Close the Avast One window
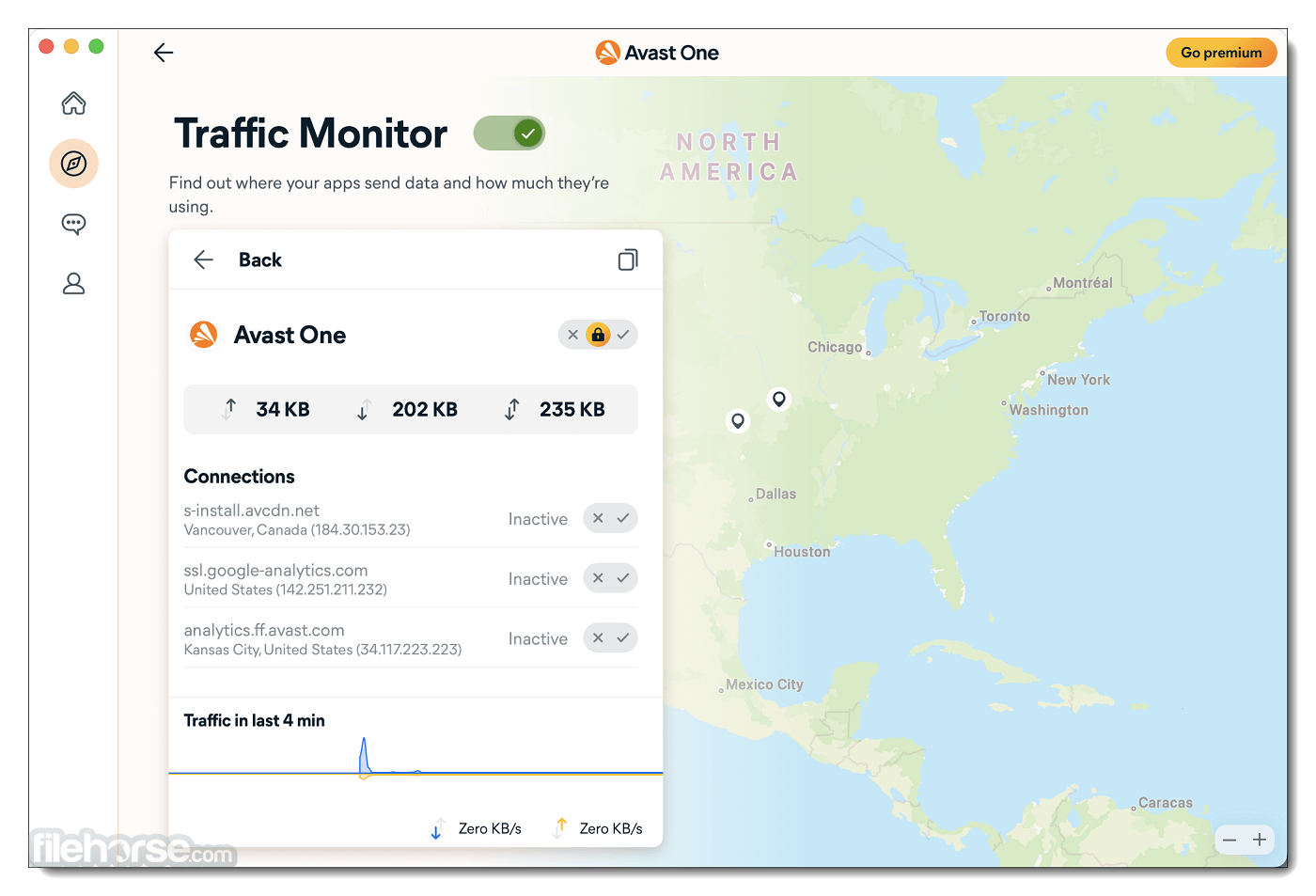This screenshot has width=1316, height=896. [x=46, y=46]
